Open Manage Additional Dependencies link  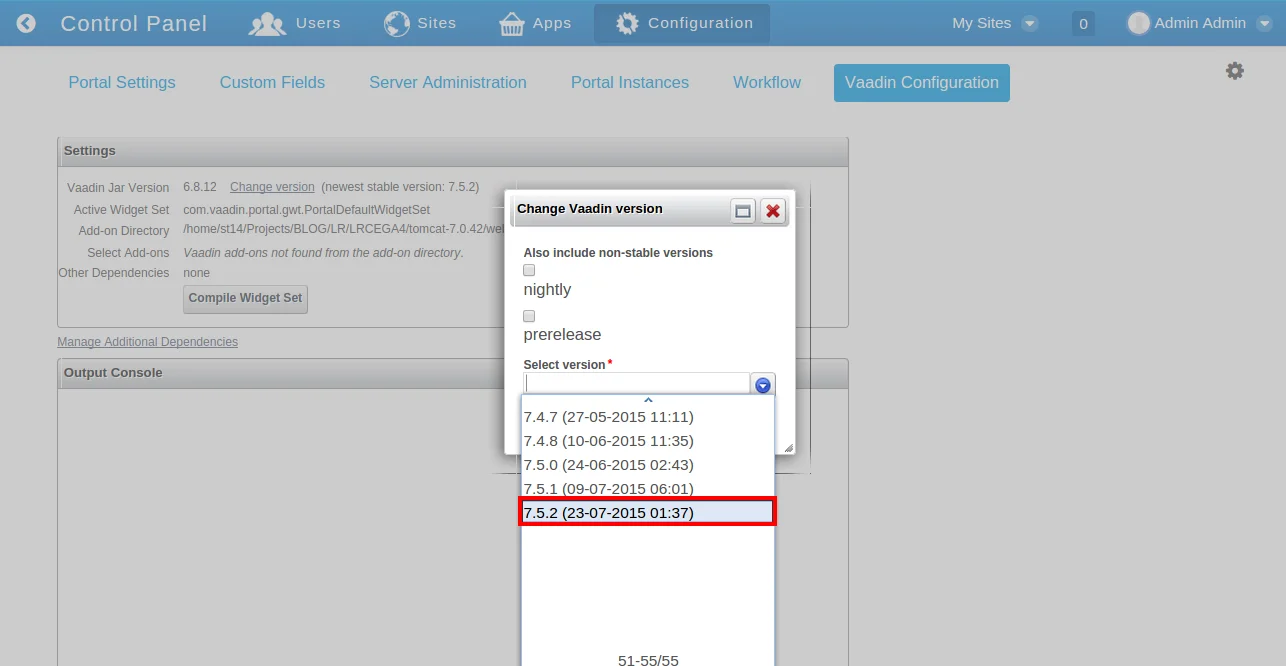[x=148, y=342]
